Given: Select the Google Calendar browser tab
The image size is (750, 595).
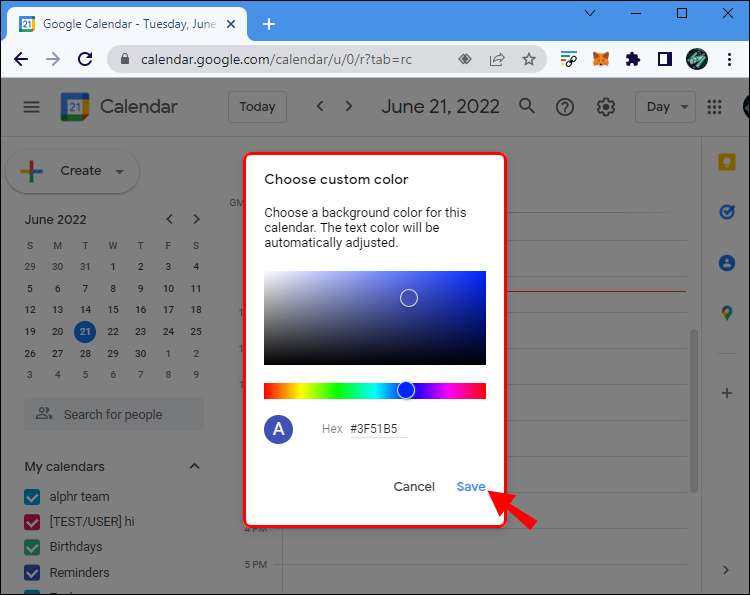Looking at the screenshot, I should click(x=127, y=24).
